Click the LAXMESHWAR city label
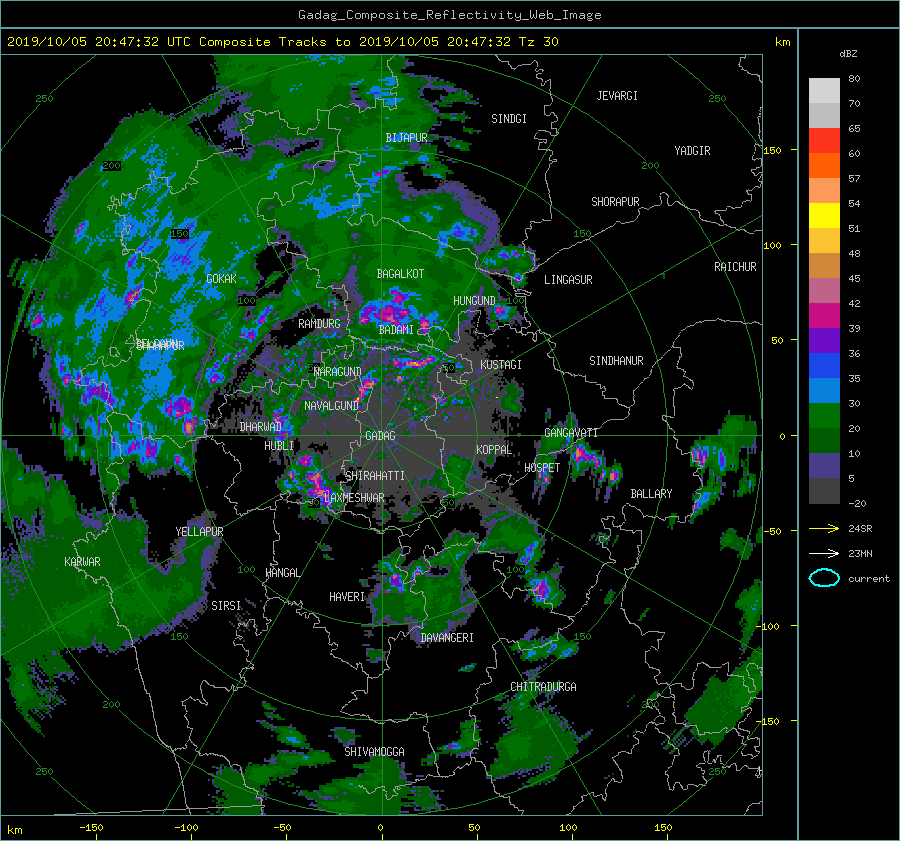The width and height of the screenshot is (900, 841). [x=354, y=498]
